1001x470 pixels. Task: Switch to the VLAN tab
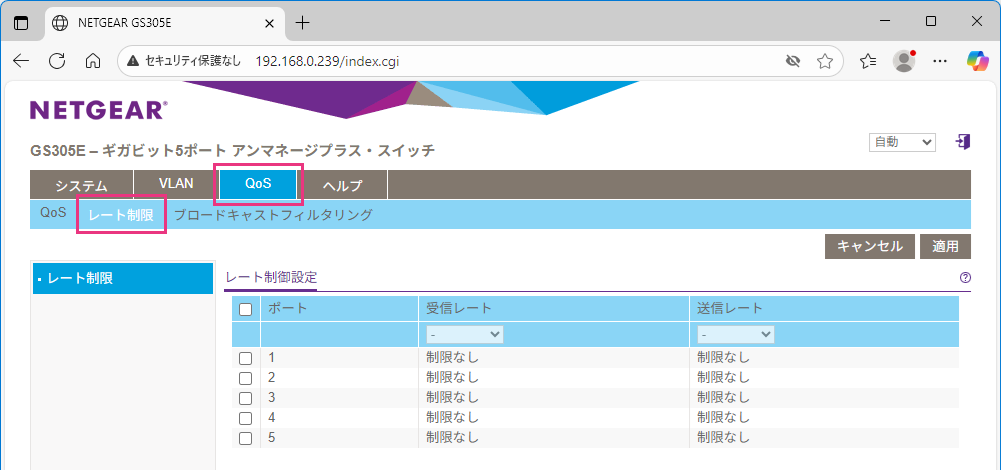[176, 184]
